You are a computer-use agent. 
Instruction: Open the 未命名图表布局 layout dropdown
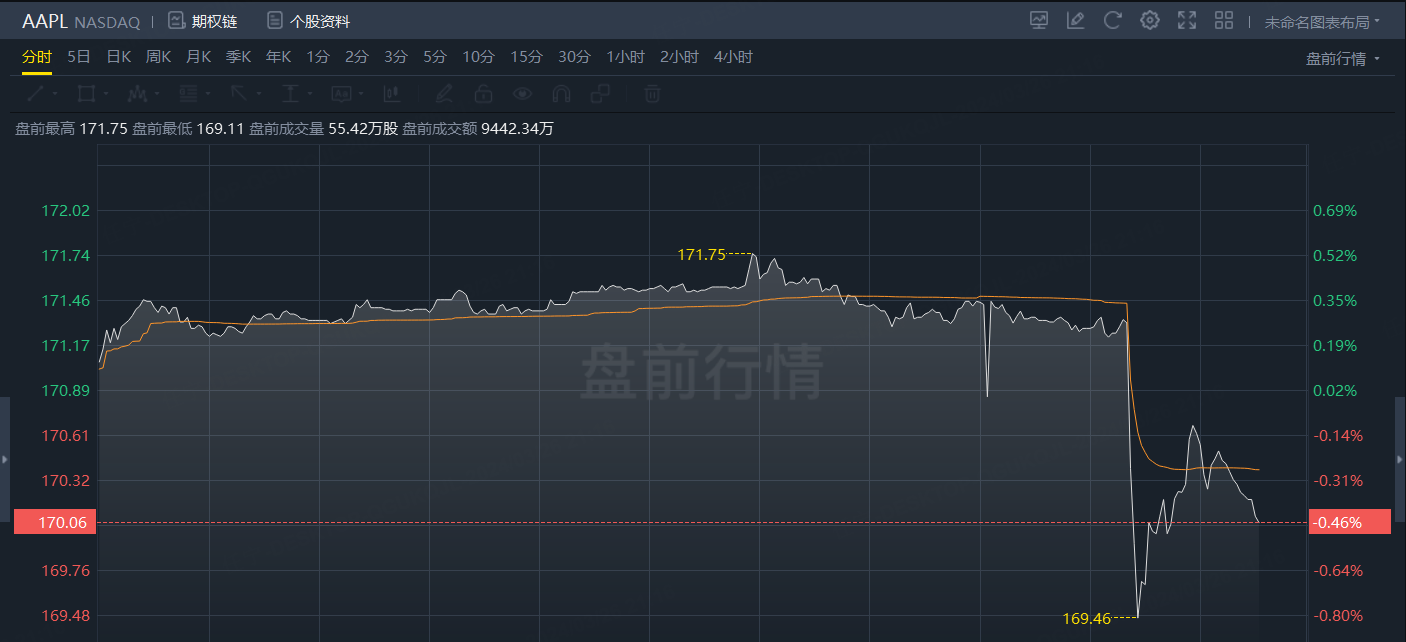coord(1322,21)
